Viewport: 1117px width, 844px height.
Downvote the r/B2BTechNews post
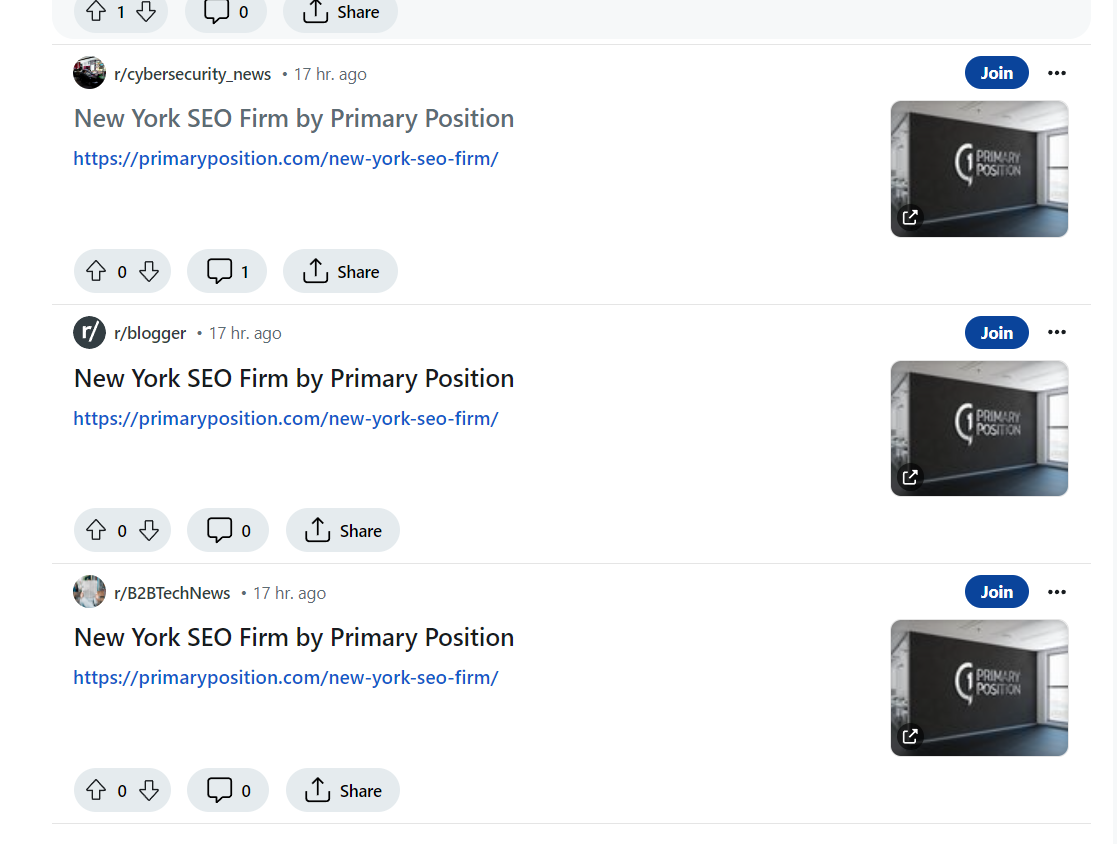coord(149,790)
